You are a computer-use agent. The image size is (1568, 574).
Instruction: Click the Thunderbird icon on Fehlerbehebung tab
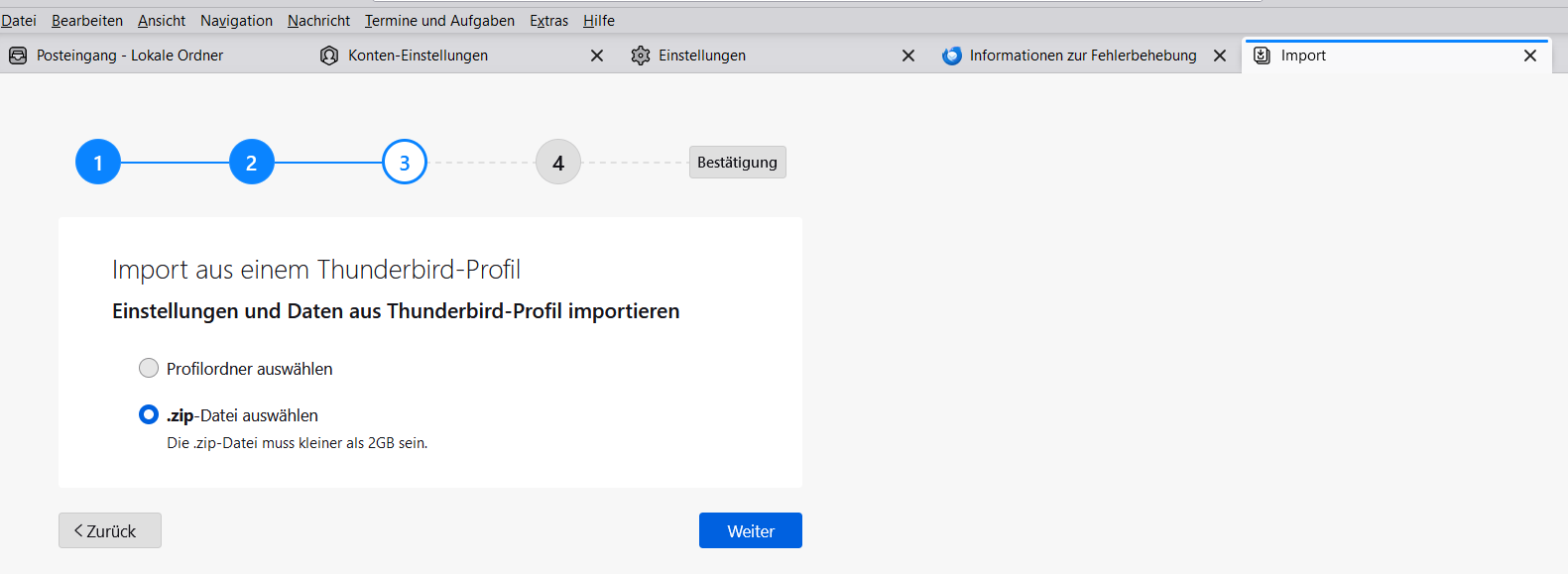tap(952, 56)
